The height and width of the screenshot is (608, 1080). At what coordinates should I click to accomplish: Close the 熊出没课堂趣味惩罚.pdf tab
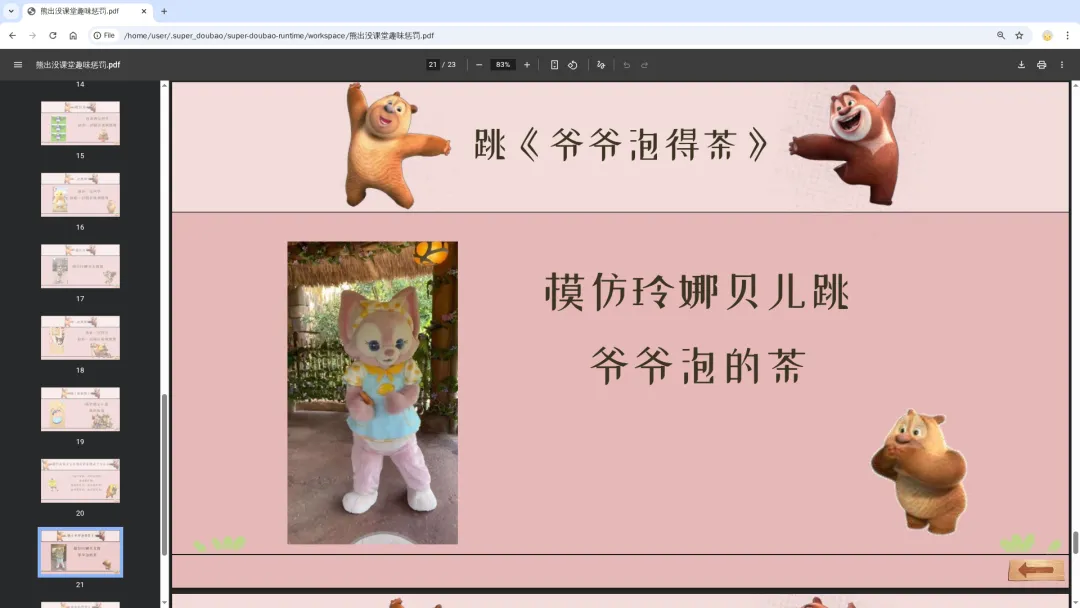tap(143, 11)
